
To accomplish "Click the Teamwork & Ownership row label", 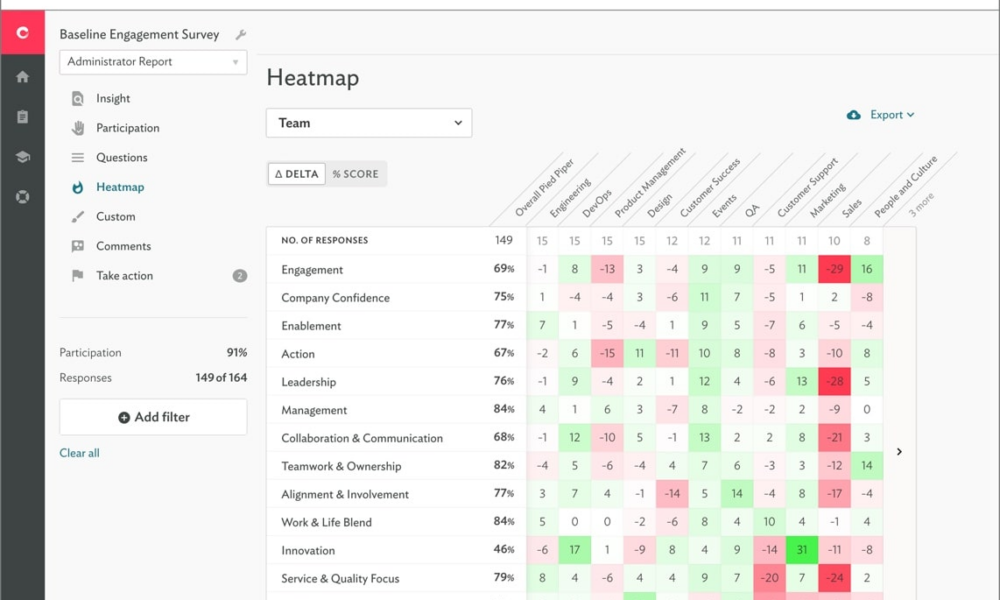I will (341, 466).
